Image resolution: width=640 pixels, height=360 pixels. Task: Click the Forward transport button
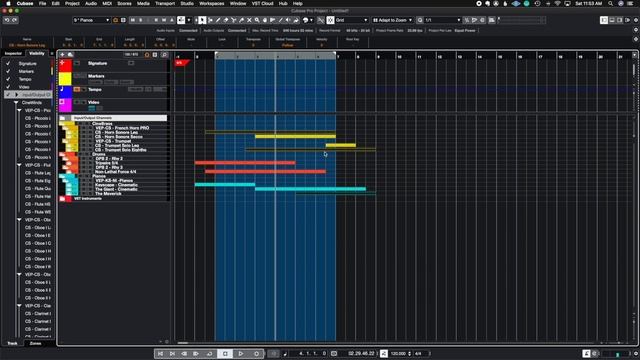tap(196, 353)
